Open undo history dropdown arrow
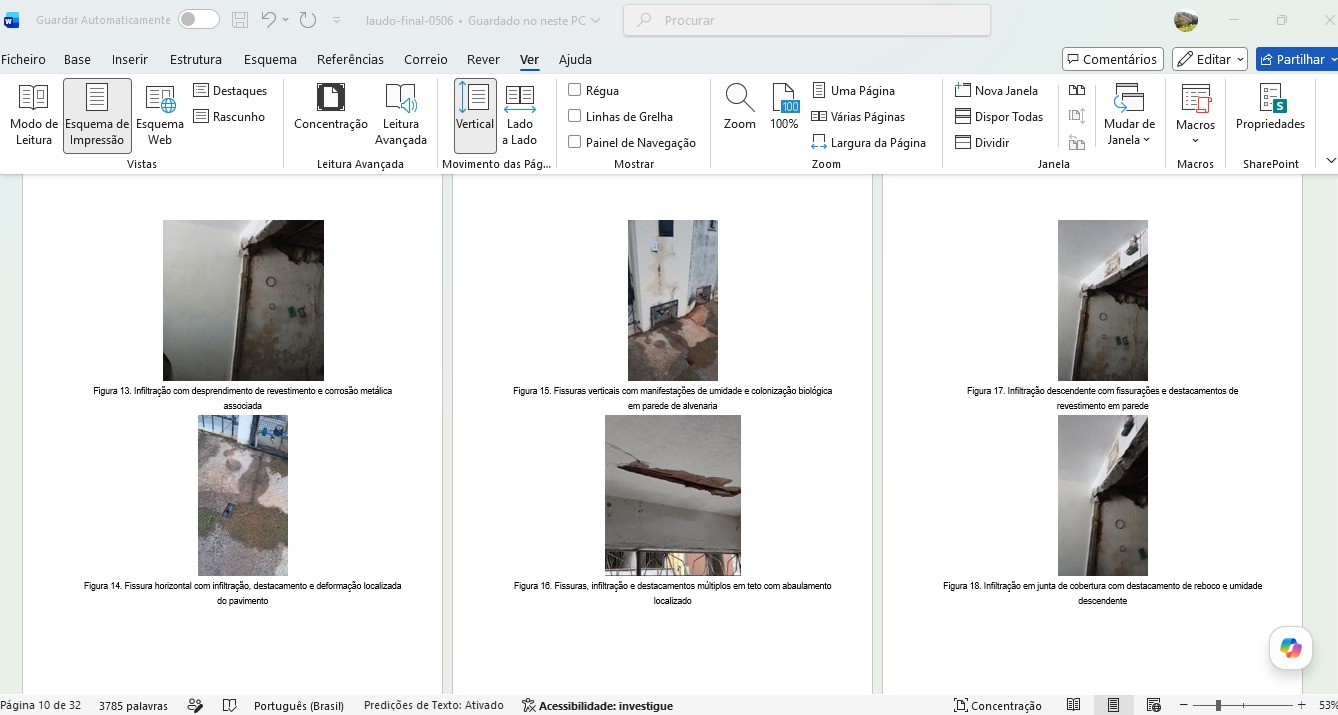 (285, 20)
